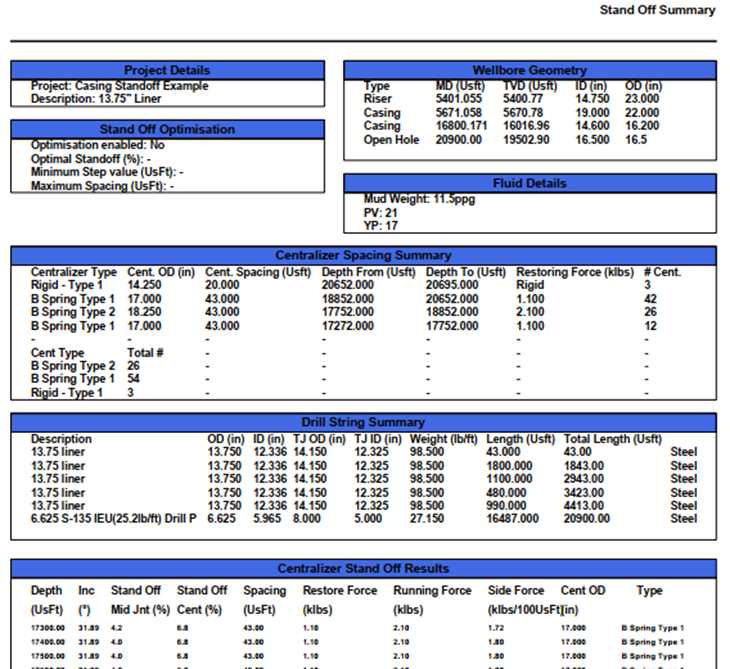Screen dimensions: 730x669
Task: Click the 'Riser' row label in Wellbore Geometry
Action: tap(378, 99)
